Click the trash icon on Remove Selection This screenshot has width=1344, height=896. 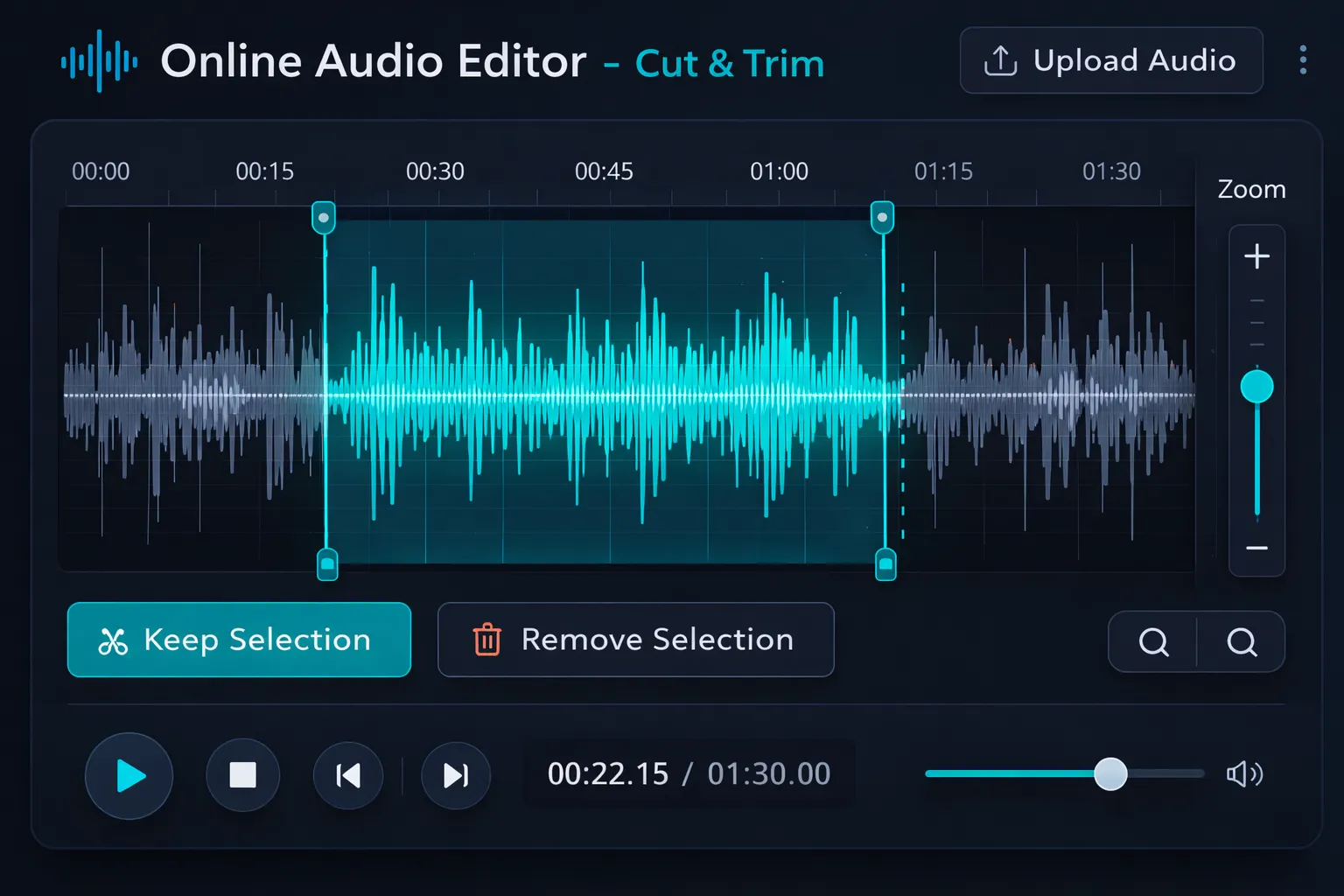coord(486,640)
